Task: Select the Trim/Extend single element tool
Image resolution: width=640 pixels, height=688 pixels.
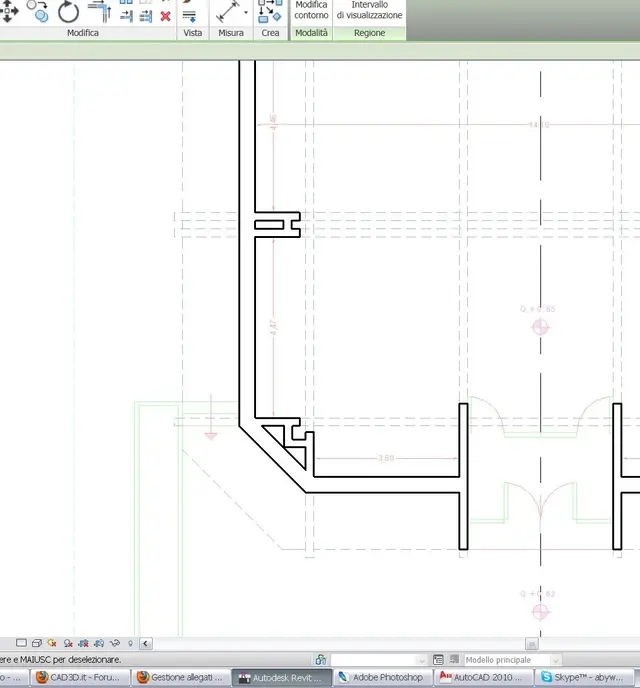Action: pyautogui.click(x=126, y=17)
